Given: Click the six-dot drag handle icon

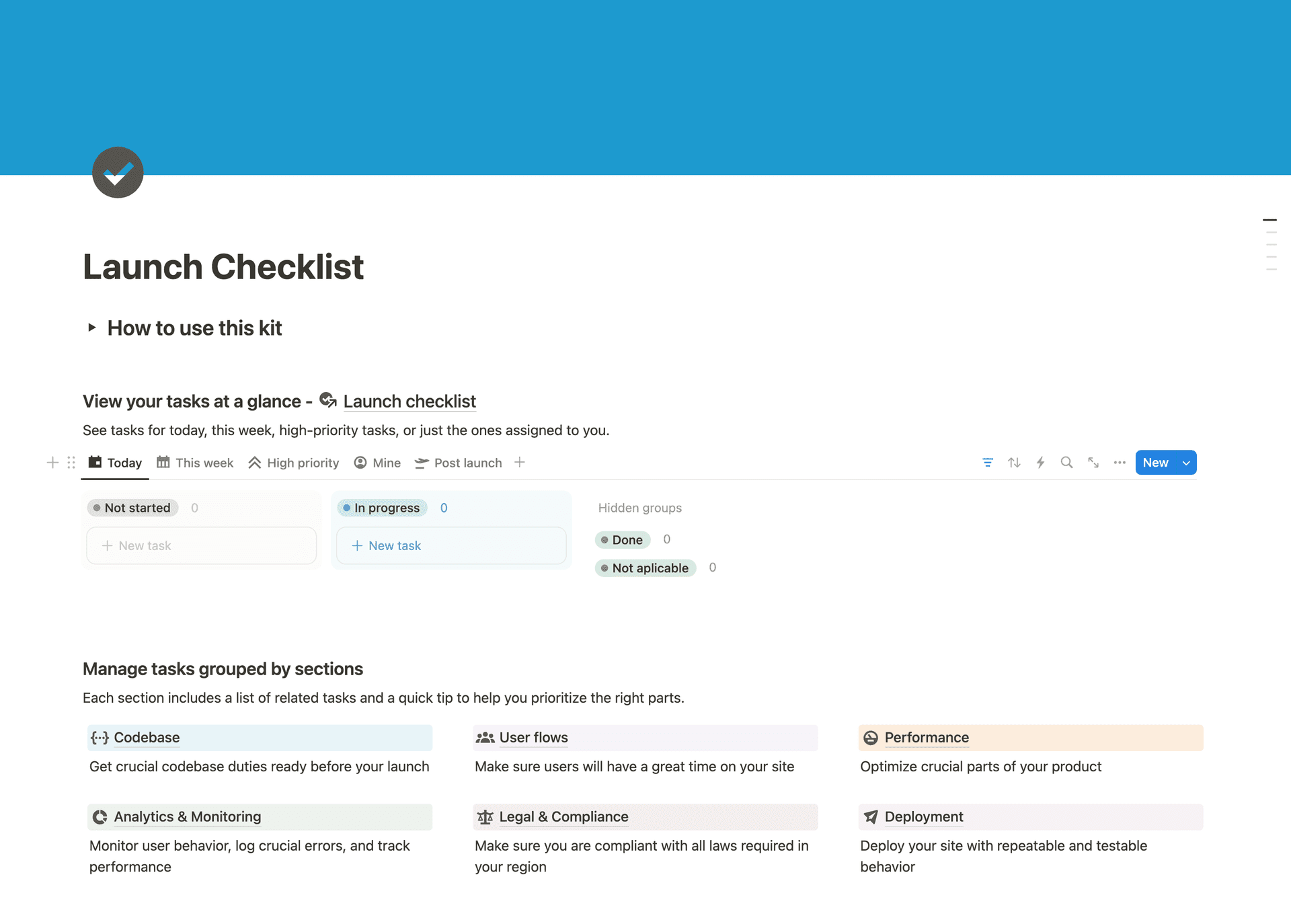Looking at the screenshot, I should click(x=71, y=463).
